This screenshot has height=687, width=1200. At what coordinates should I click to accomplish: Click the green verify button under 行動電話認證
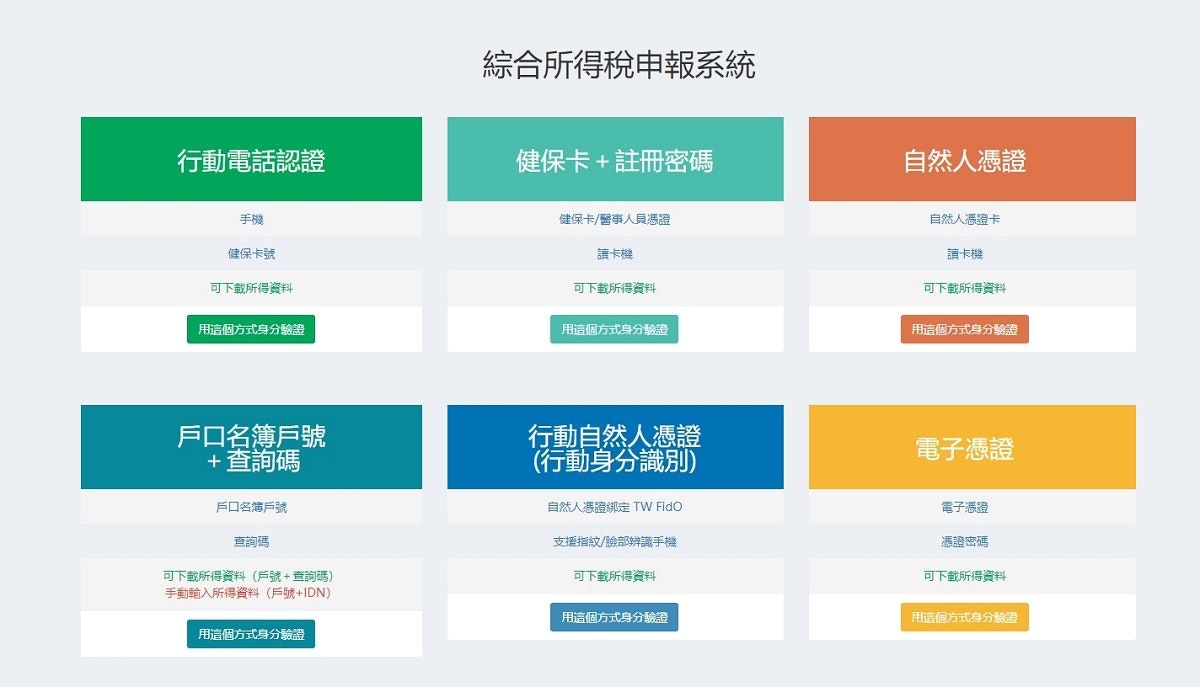251,329
